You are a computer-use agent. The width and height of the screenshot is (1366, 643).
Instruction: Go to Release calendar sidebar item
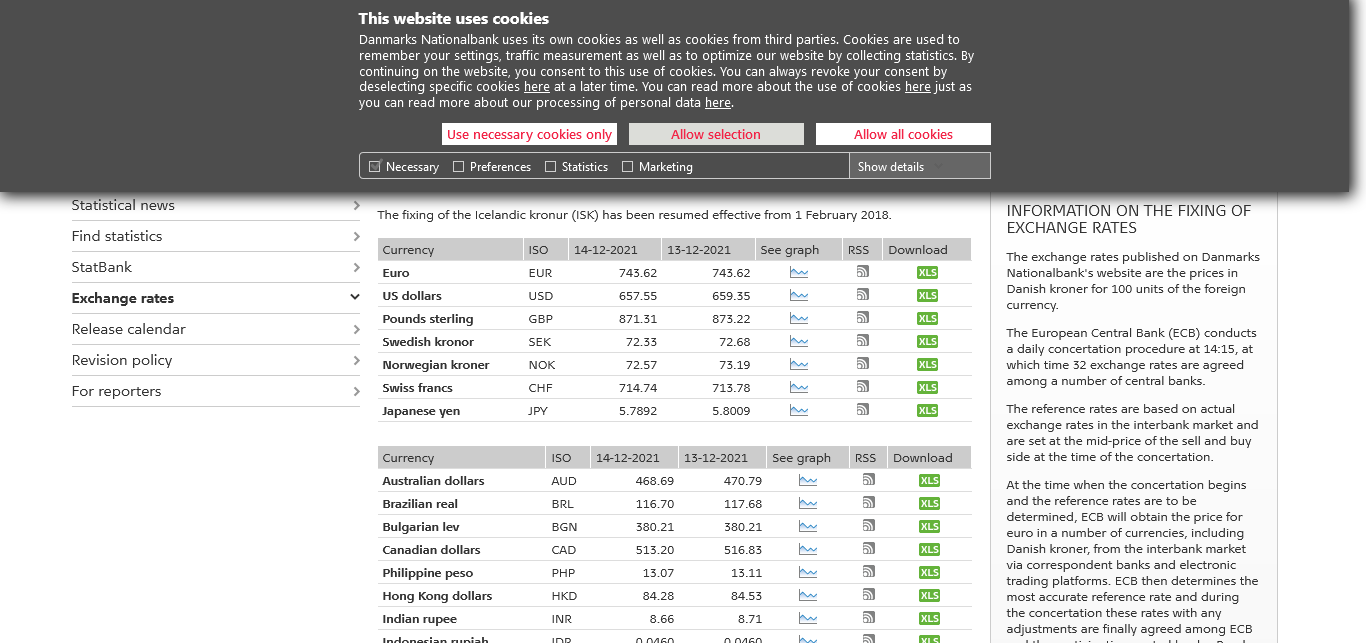[128, 330]
